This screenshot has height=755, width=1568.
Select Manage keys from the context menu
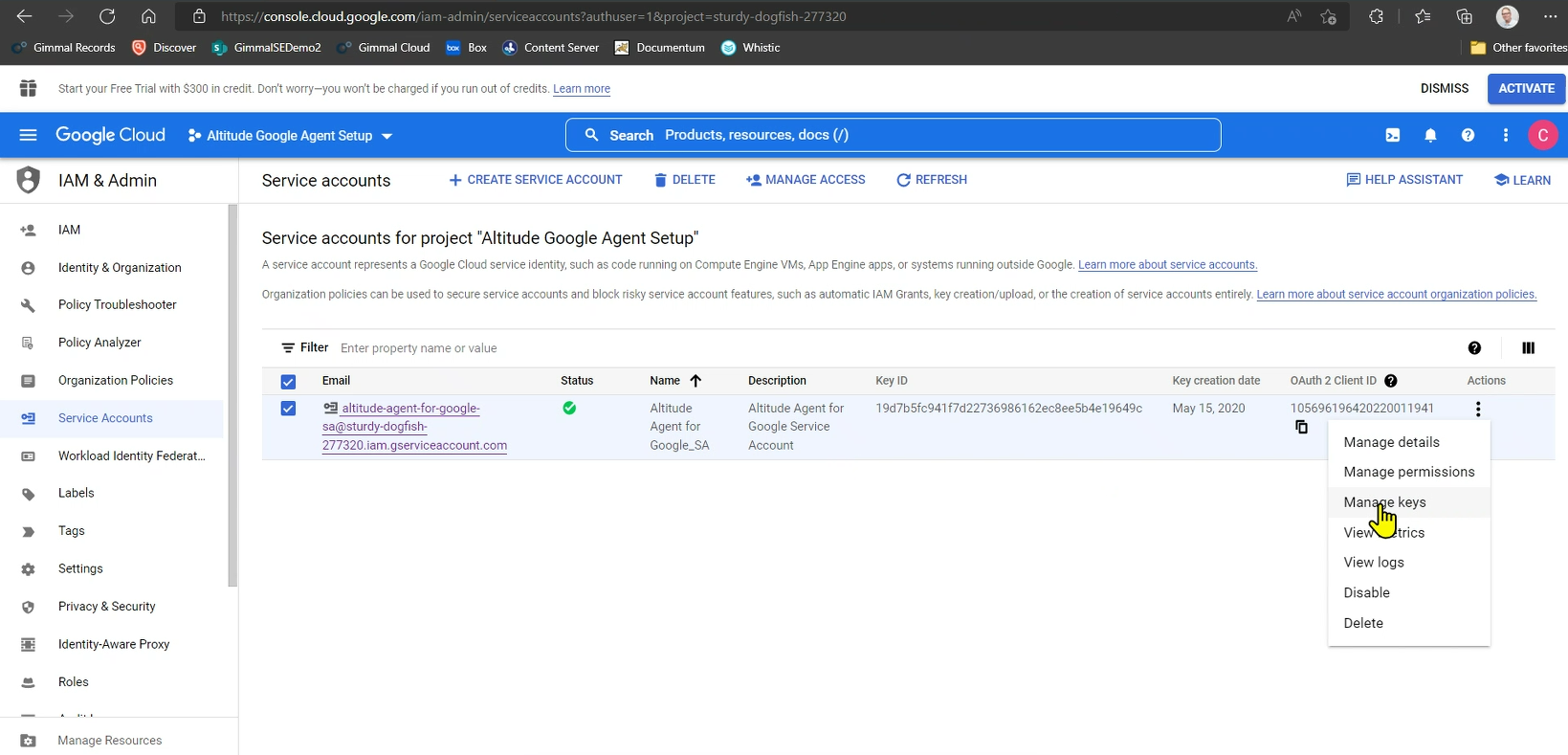(x=1384, y=502)
